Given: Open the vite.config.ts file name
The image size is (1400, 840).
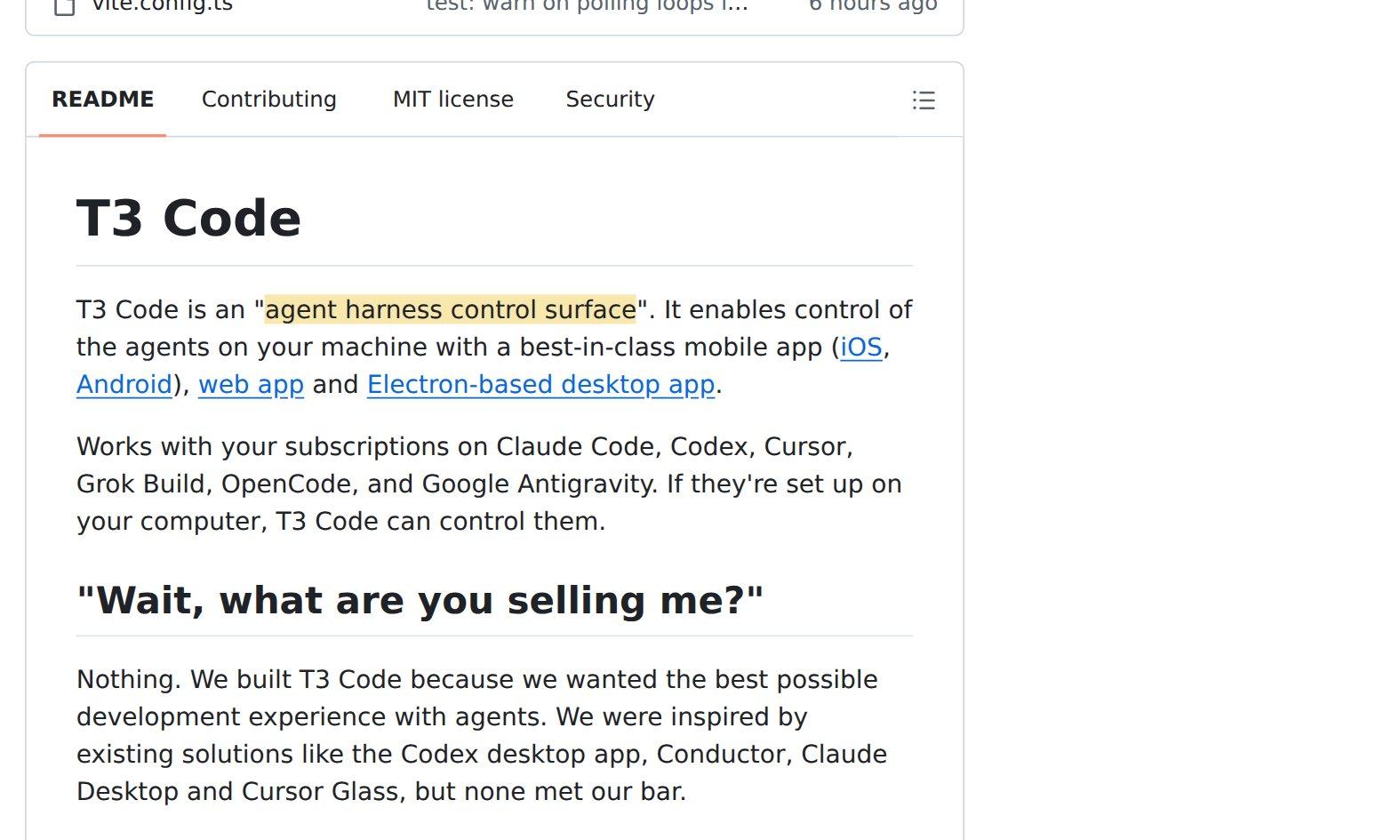Looking at the screenshot, I should click(162, 6).
